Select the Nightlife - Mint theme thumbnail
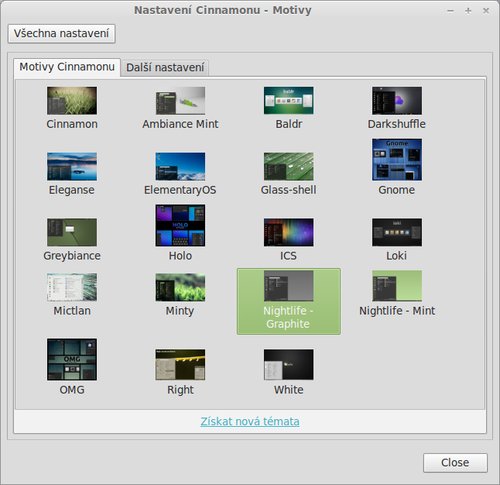Image resolution: width=500 pixels, height=485 pixels. coord(397,286)
